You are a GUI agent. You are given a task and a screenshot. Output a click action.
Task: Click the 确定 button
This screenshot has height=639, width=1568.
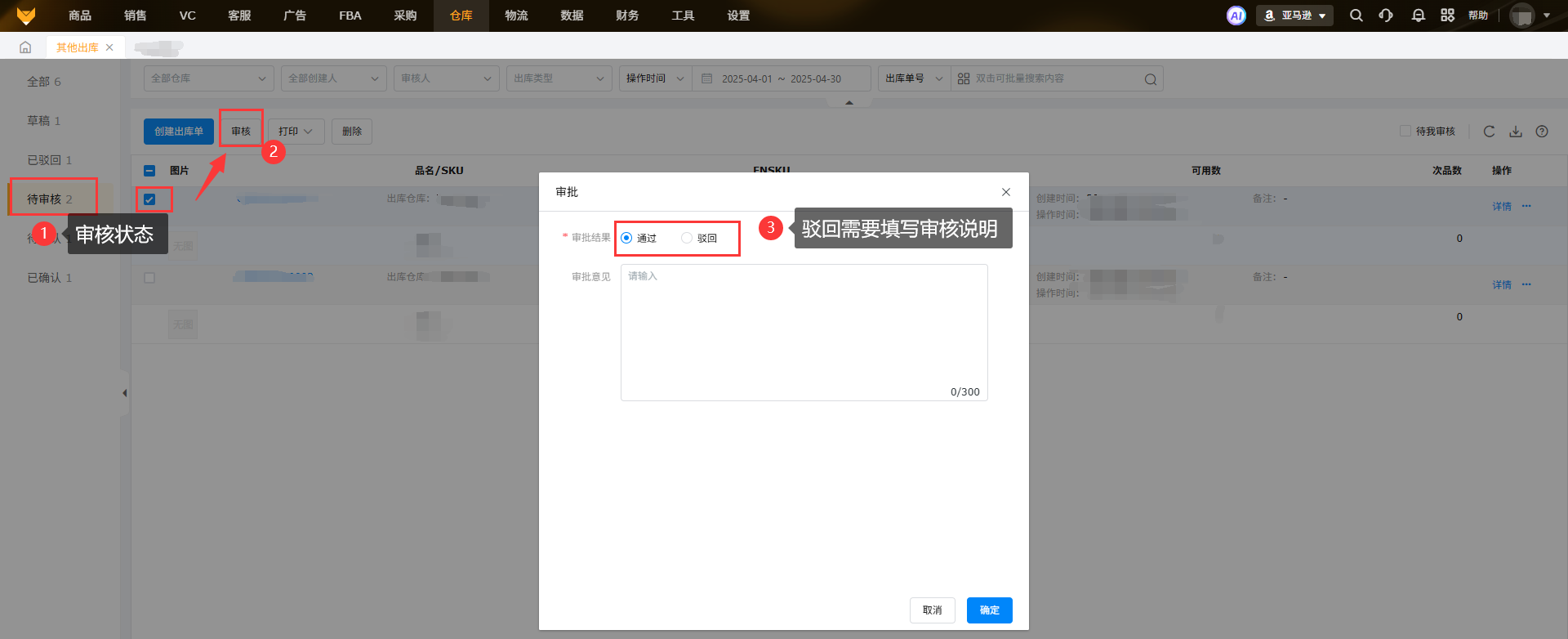[x=989, y=610]
